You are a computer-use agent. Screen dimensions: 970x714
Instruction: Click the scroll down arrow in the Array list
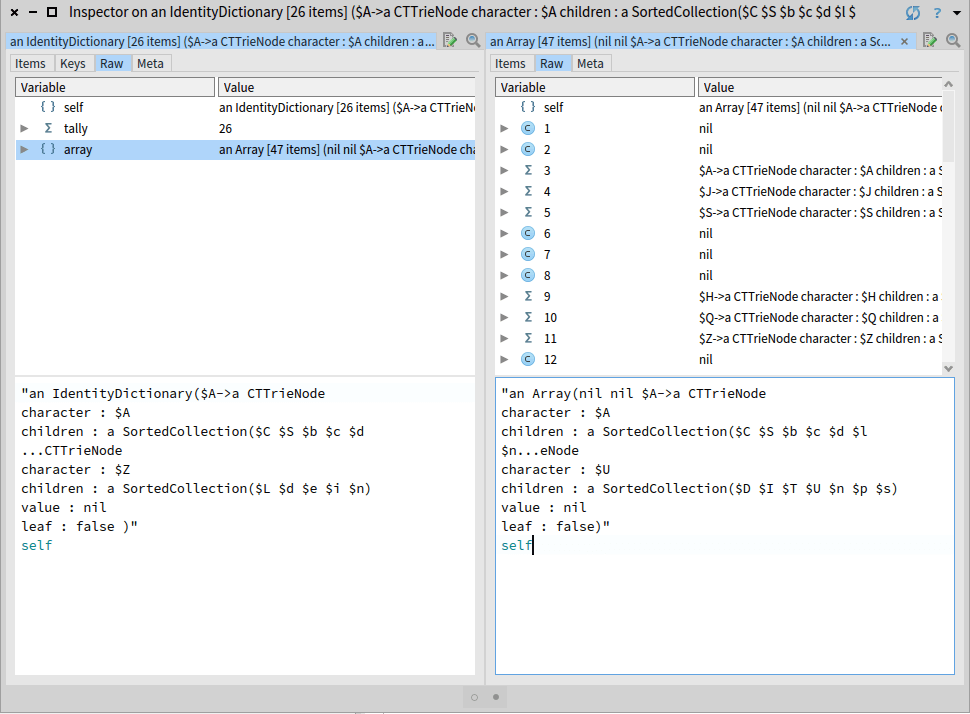click(949, 368)
